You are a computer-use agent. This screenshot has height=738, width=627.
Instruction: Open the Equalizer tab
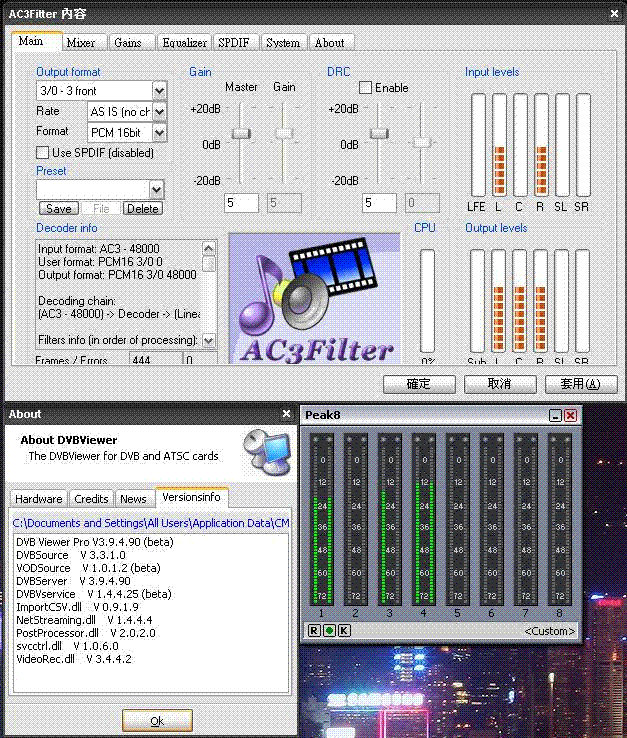(185, 43)
